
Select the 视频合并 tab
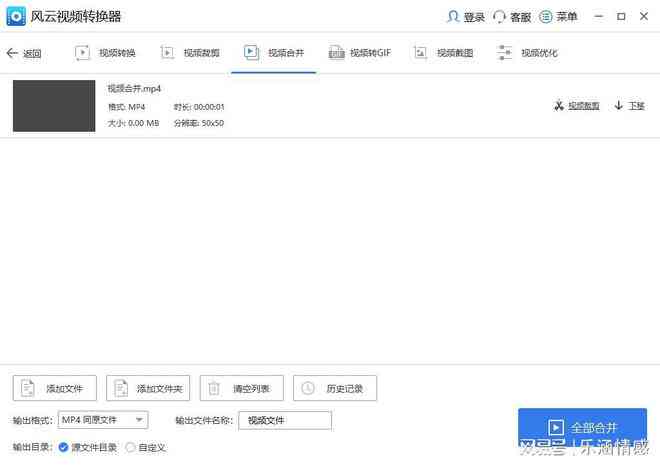click(x=274, y=53)
